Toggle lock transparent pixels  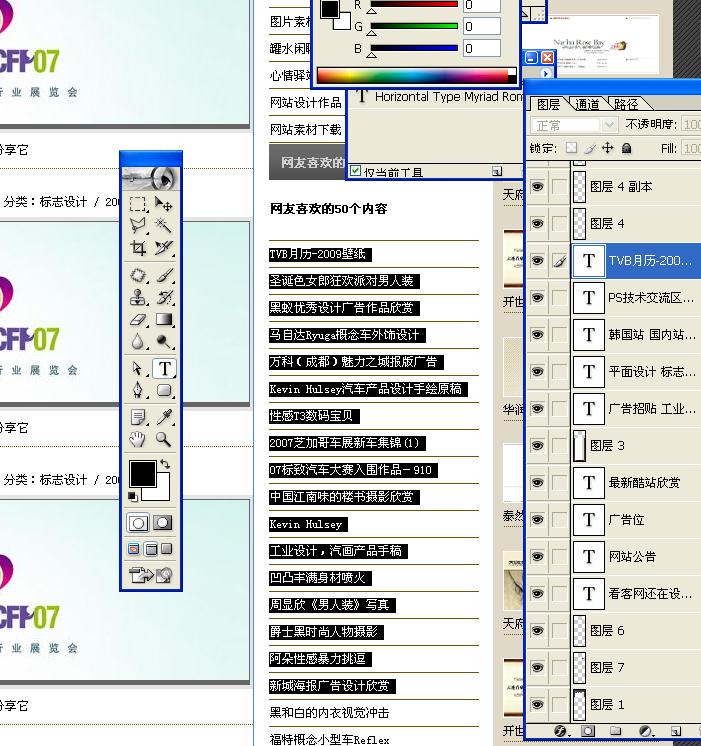[571, 148]
